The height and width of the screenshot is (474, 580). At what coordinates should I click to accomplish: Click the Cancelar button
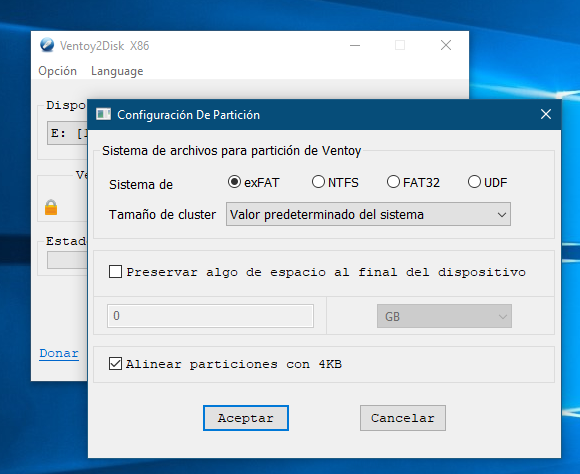[402, 418]
